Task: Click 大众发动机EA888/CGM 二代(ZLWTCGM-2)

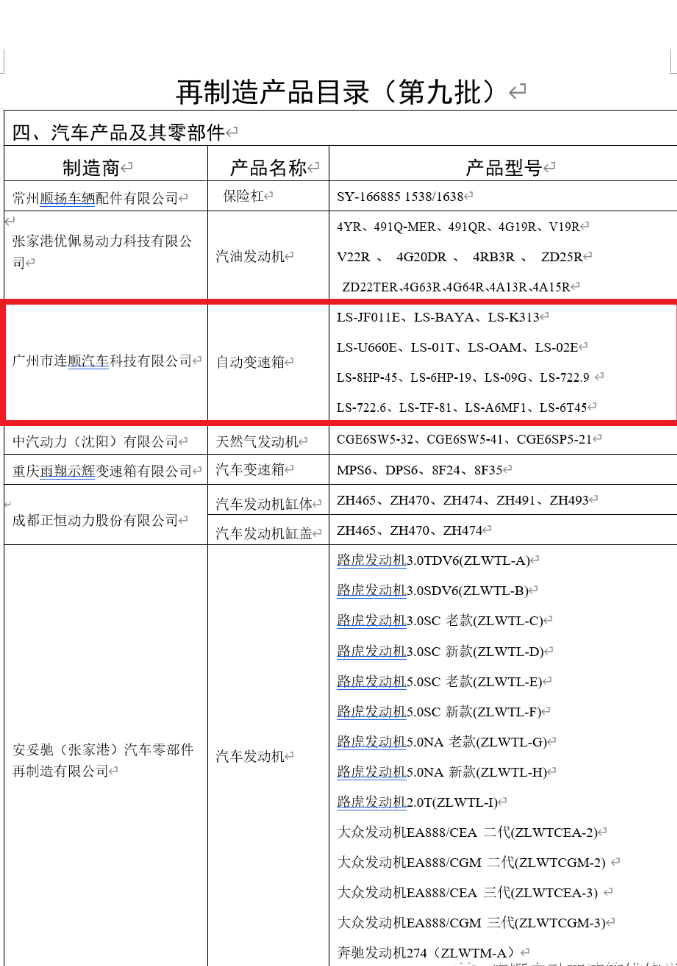Action: point(471,862)
